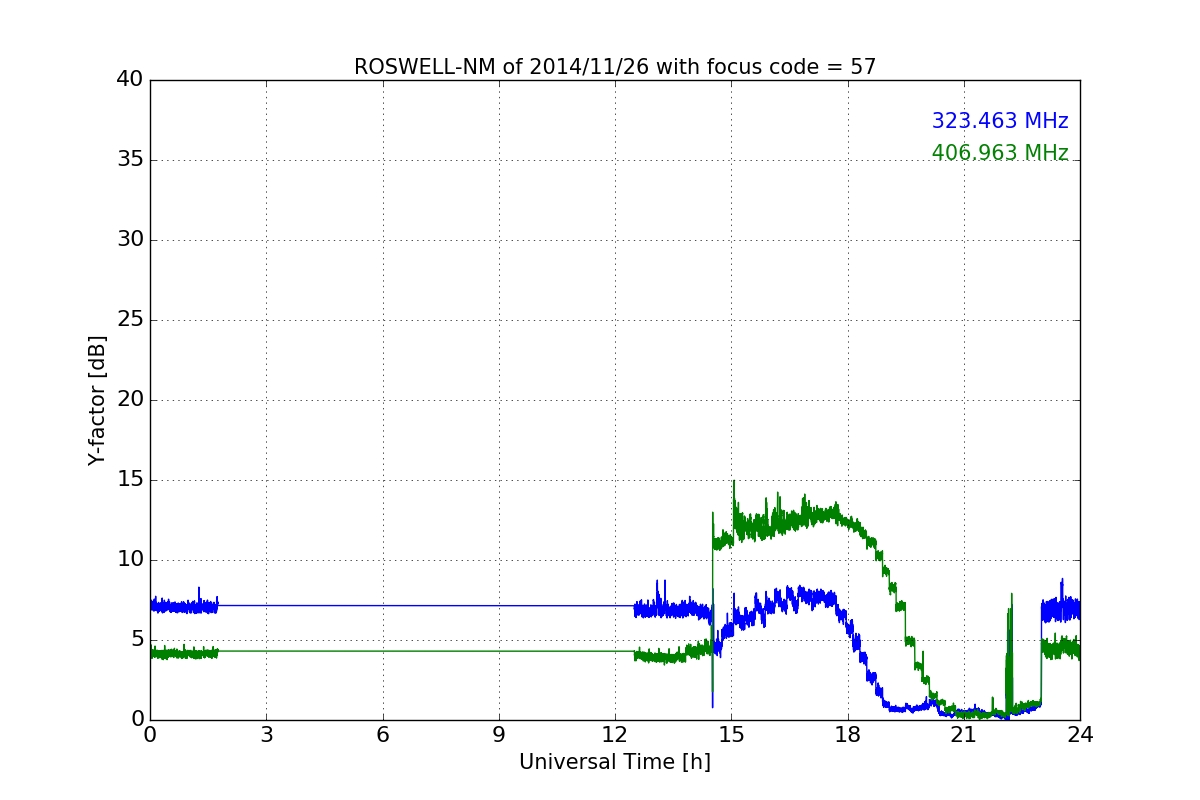This screenshot has height=800, width=1200.
Task: Click the green curve plateau near hour 17
Action: coord(810,516)
